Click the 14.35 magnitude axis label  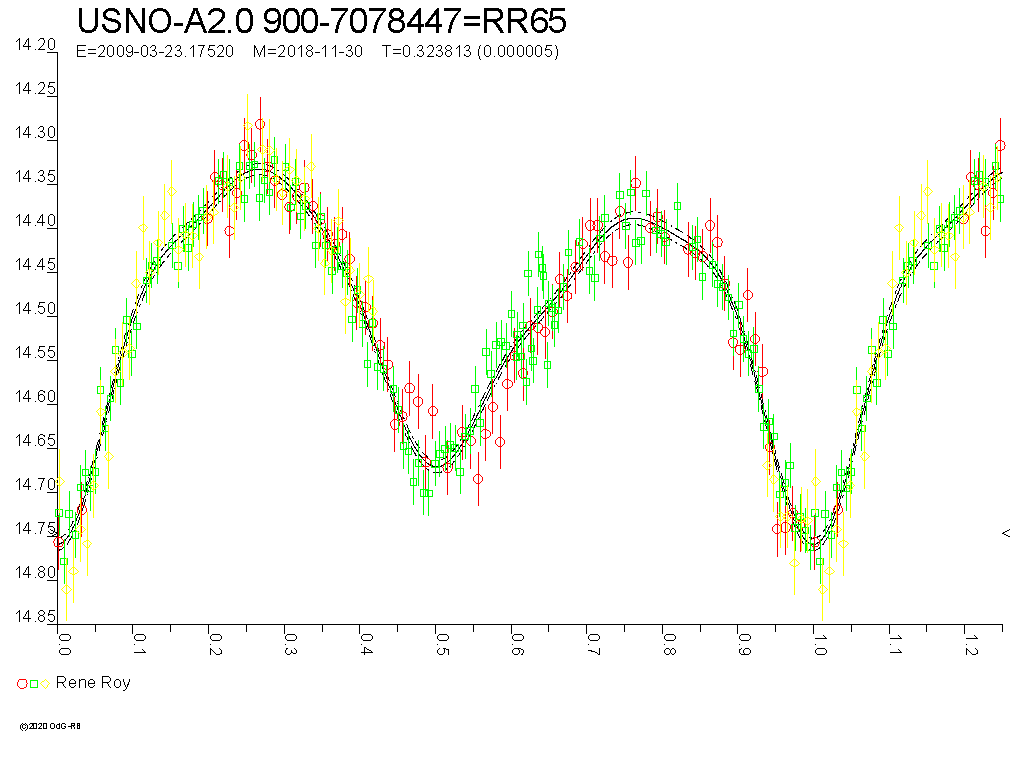(36, 176)
